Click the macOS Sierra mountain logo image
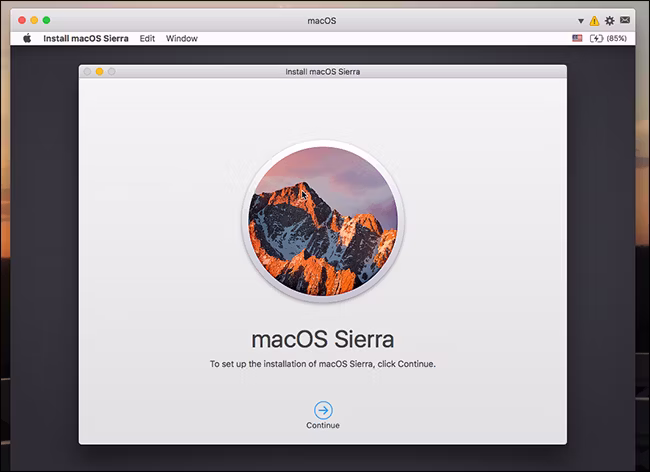This screenshot has width=650, height=472. click(323, 221)
